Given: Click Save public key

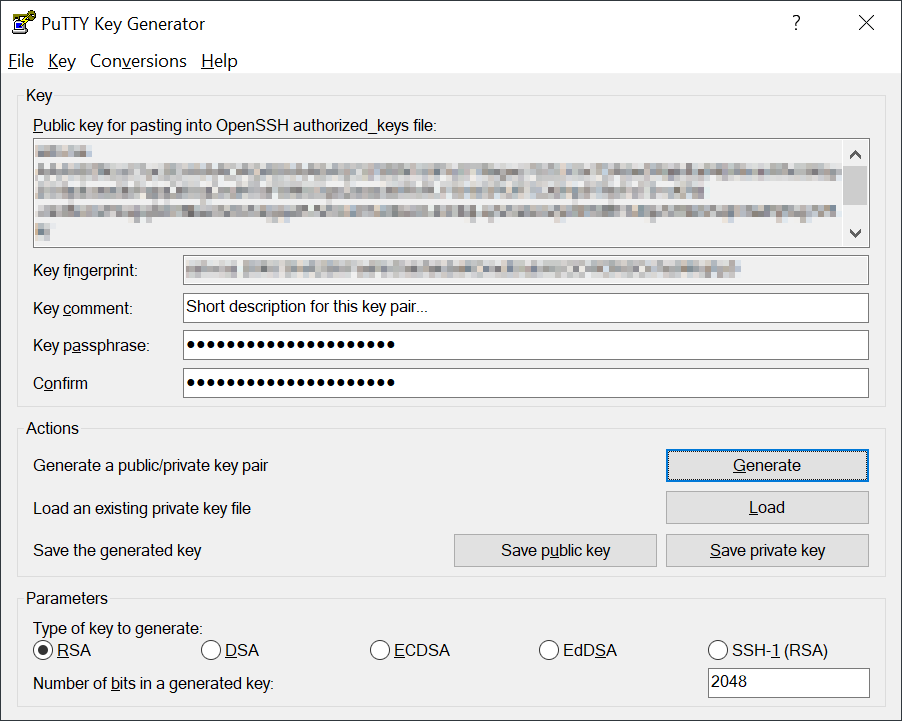Looking at the screenshot, I should (x=555, y=551).
